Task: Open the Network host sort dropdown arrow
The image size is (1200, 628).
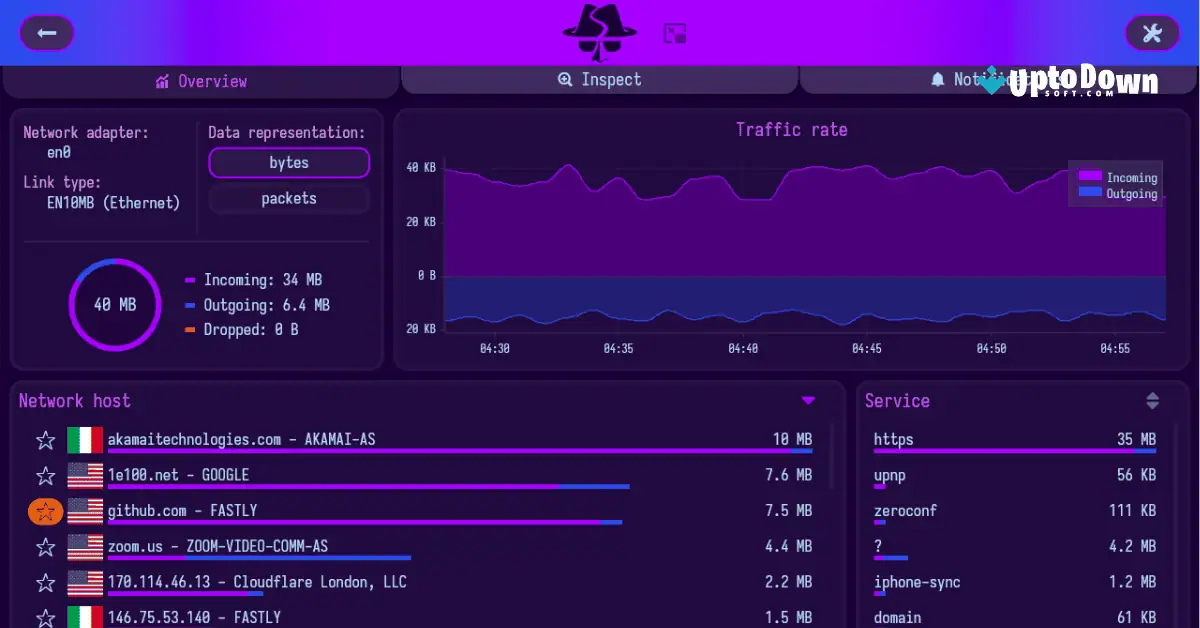Action: tap(808, 400)
